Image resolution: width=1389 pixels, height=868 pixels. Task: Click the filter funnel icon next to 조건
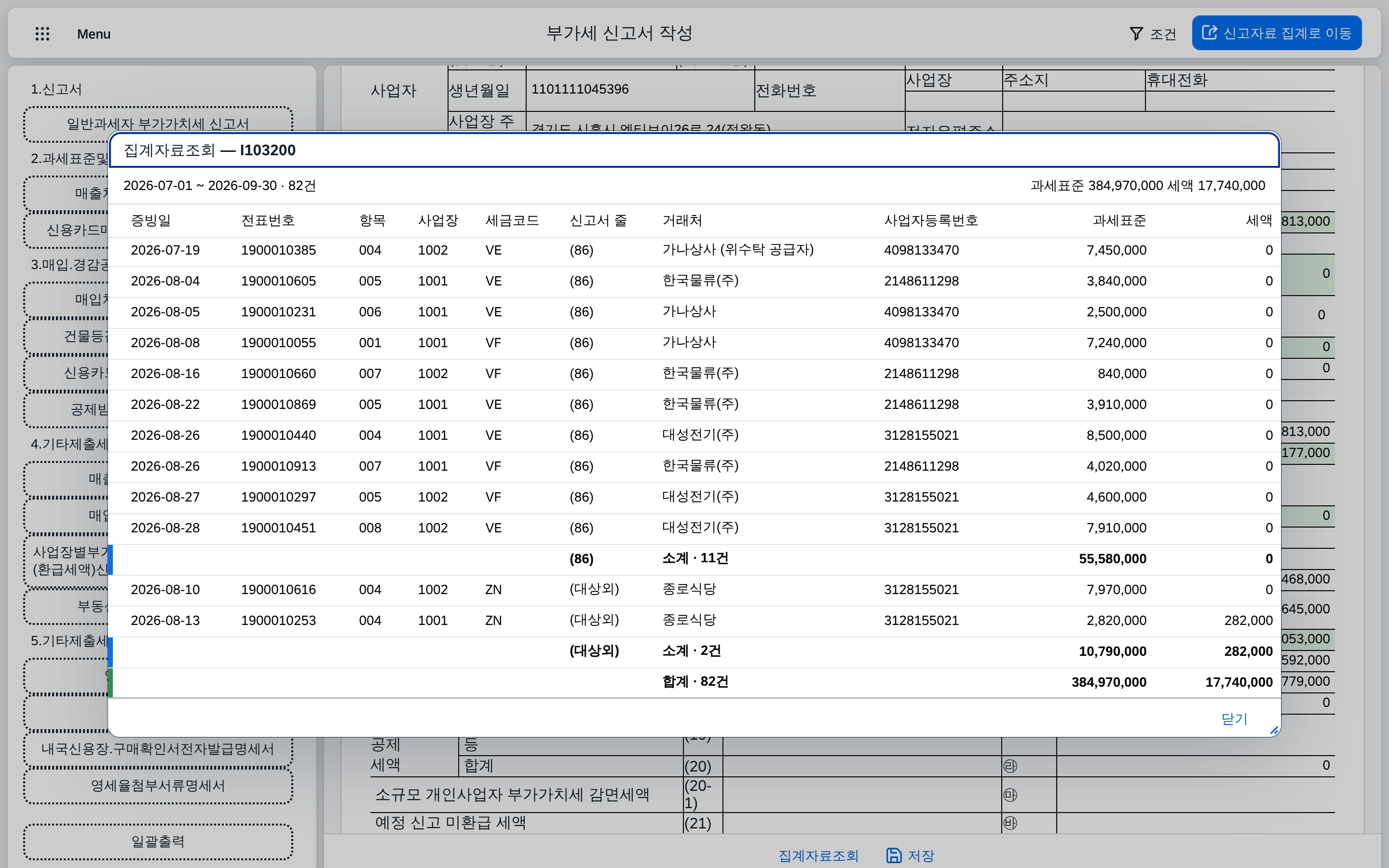click(x=1136, y=34)
